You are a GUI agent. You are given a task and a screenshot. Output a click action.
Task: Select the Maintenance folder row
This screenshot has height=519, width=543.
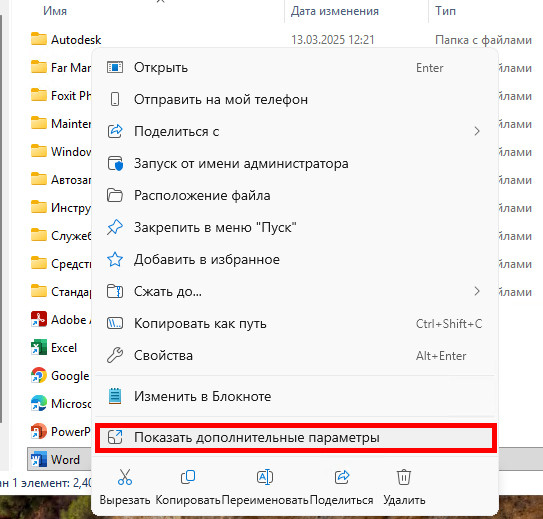[61, 124]
